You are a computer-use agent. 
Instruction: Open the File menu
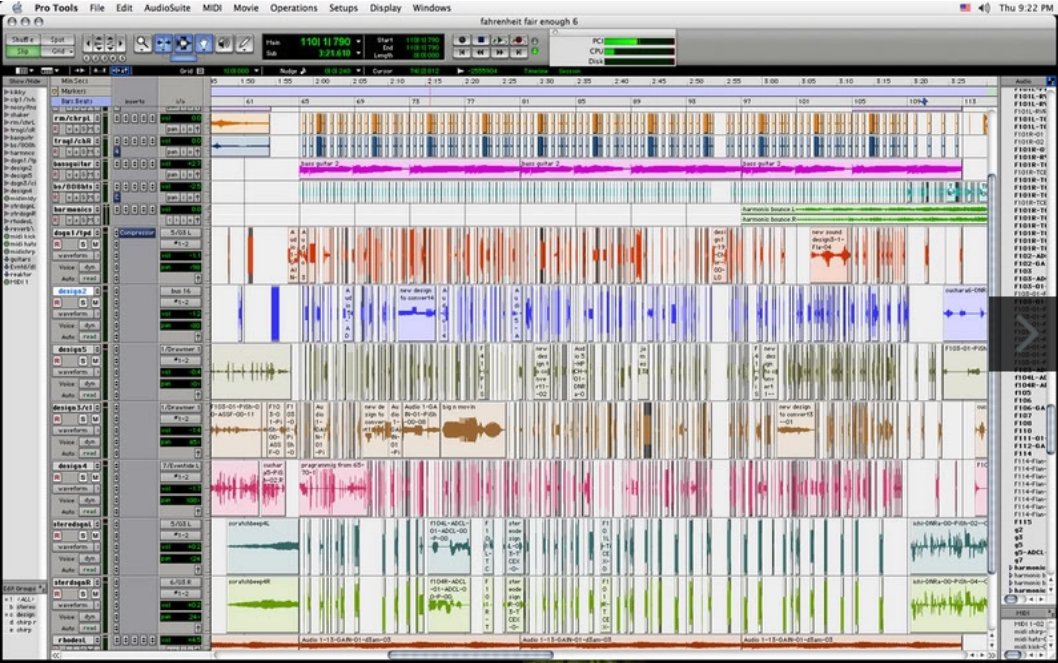coord(97,8)
